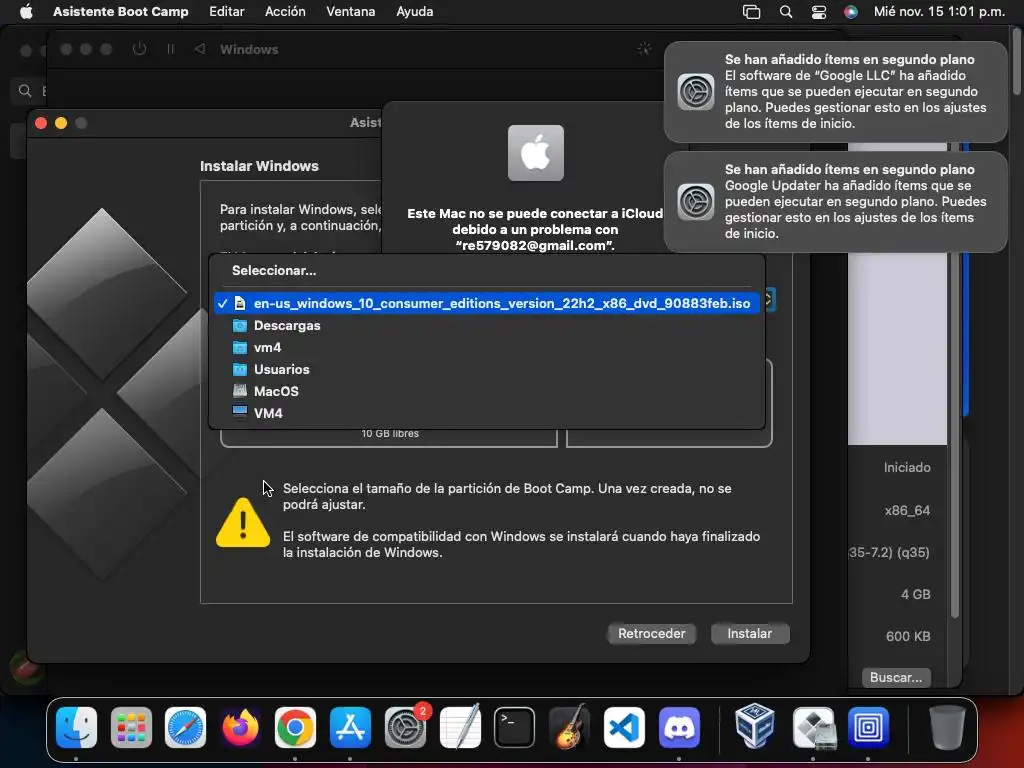Open Siri from the menu bar
The image size is (1024, 768).
(851, 12)
